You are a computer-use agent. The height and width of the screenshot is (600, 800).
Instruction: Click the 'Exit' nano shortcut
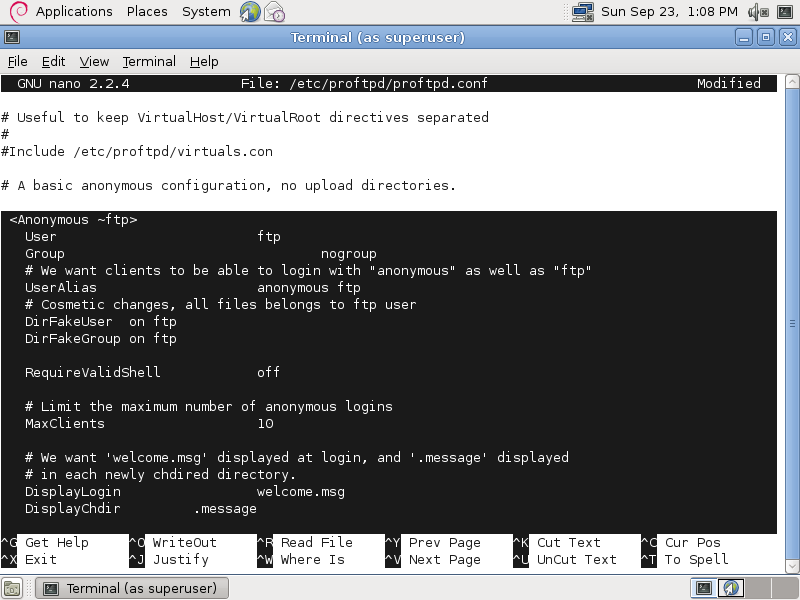41,560
